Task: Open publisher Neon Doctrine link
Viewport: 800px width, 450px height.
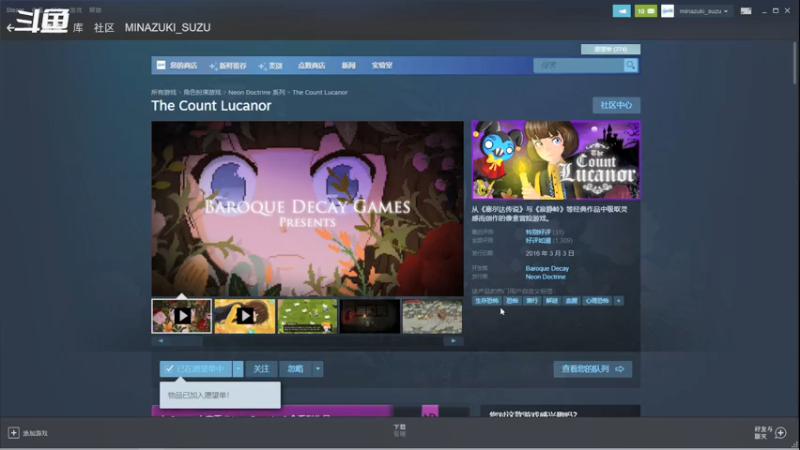Action: tap(545, 277)
